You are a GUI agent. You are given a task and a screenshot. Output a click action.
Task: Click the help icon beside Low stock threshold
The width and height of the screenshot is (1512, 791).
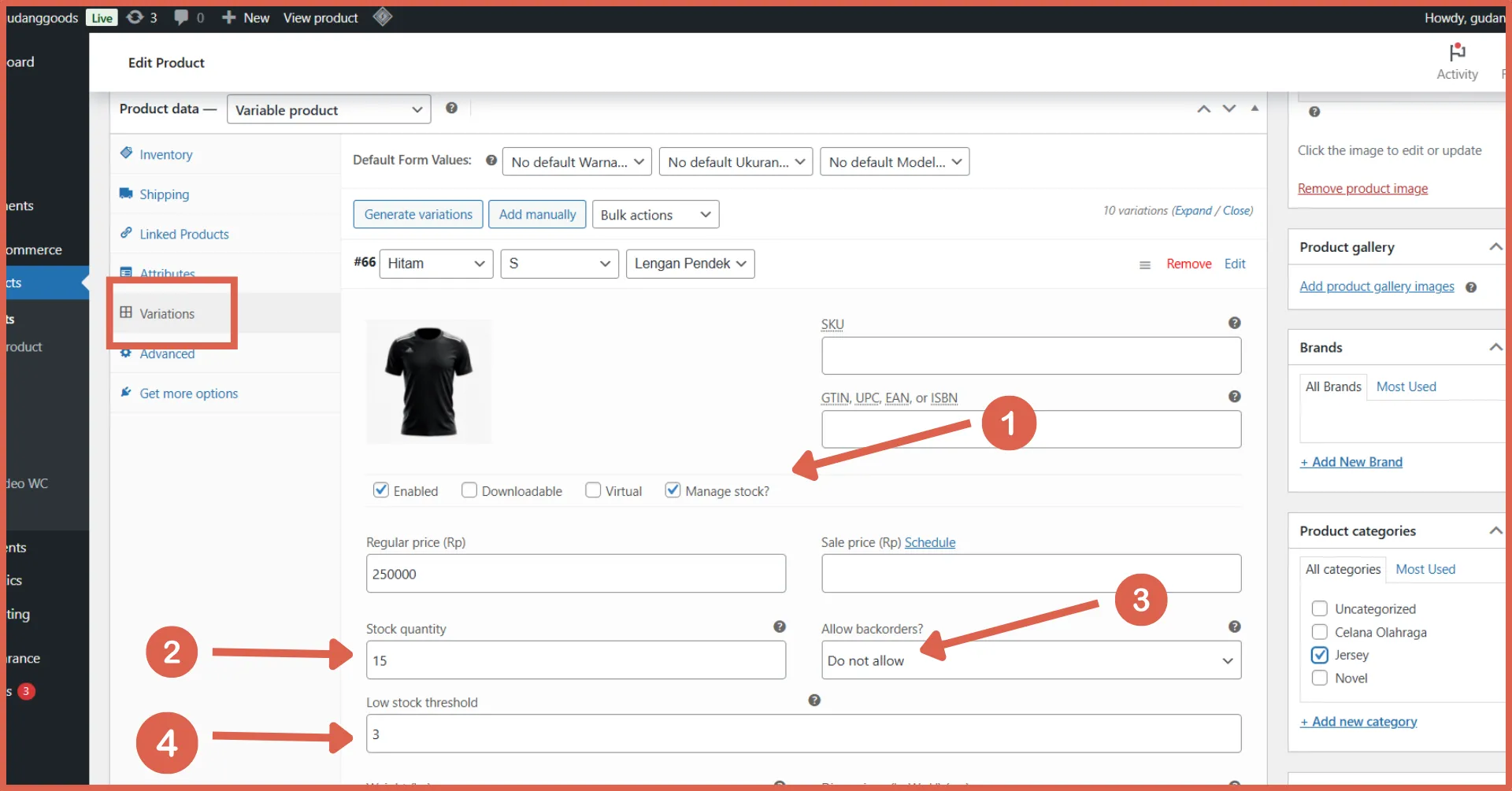point(814,700)
